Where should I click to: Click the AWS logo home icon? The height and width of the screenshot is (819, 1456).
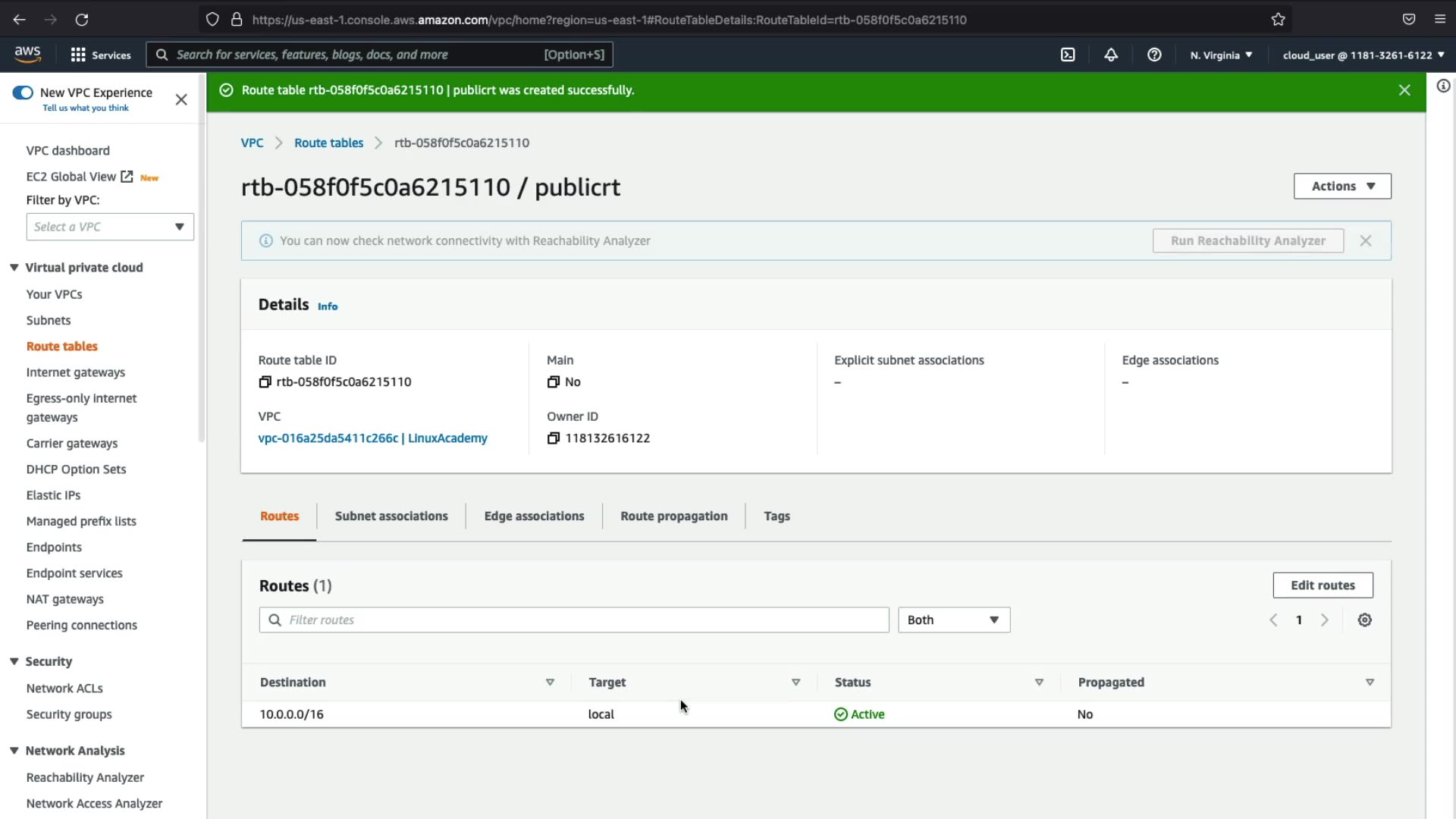(x=28, y=54)
